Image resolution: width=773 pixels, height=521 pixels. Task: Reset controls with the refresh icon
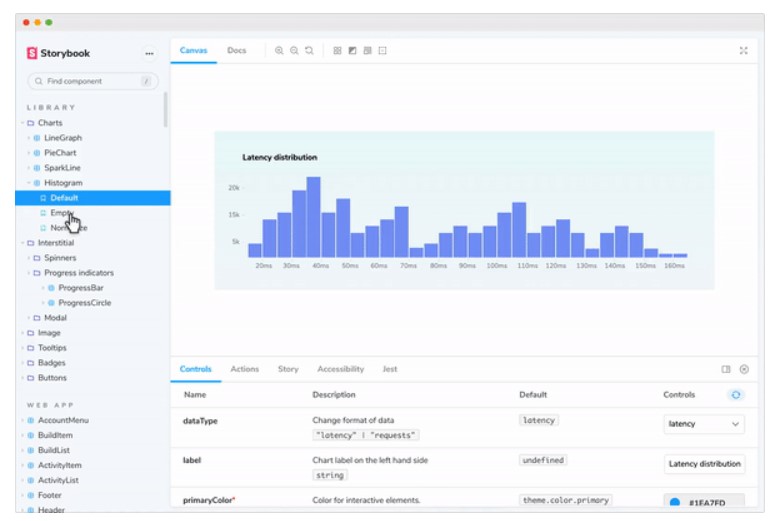pos(736,395)
